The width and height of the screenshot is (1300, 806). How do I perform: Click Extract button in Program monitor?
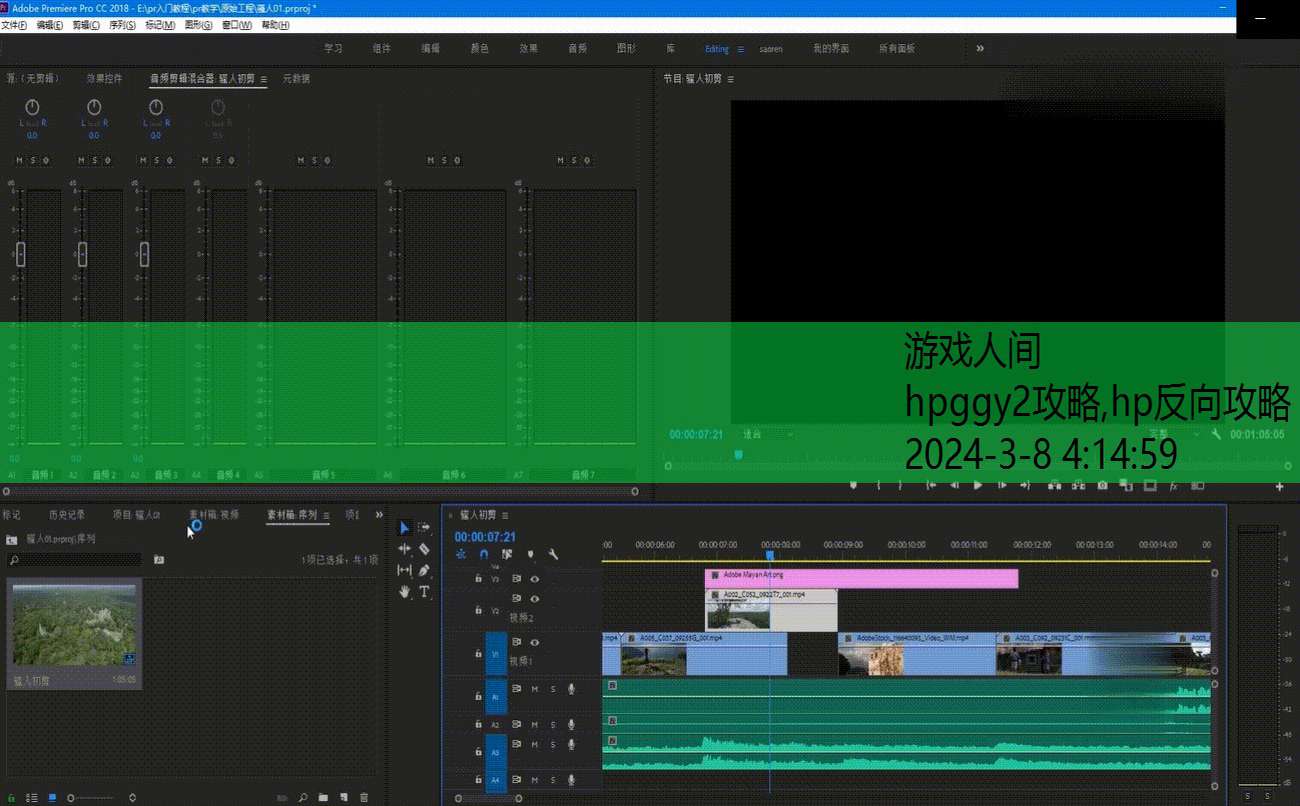(1078, 485)
